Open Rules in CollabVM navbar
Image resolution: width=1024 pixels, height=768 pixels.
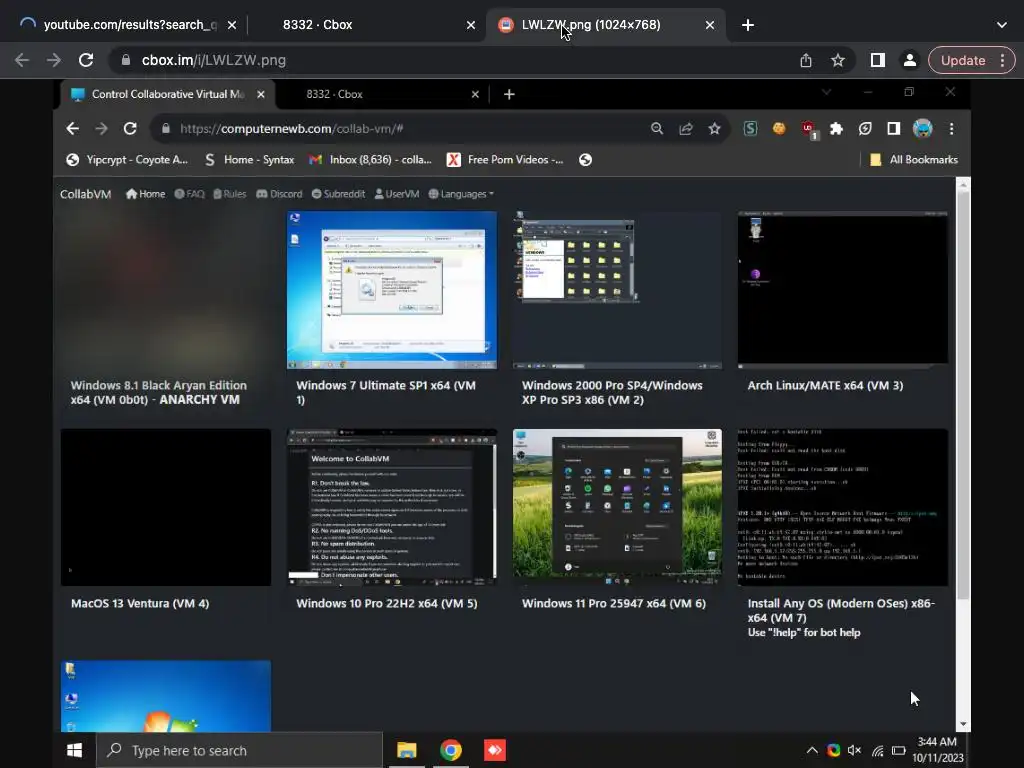(229, 194)
